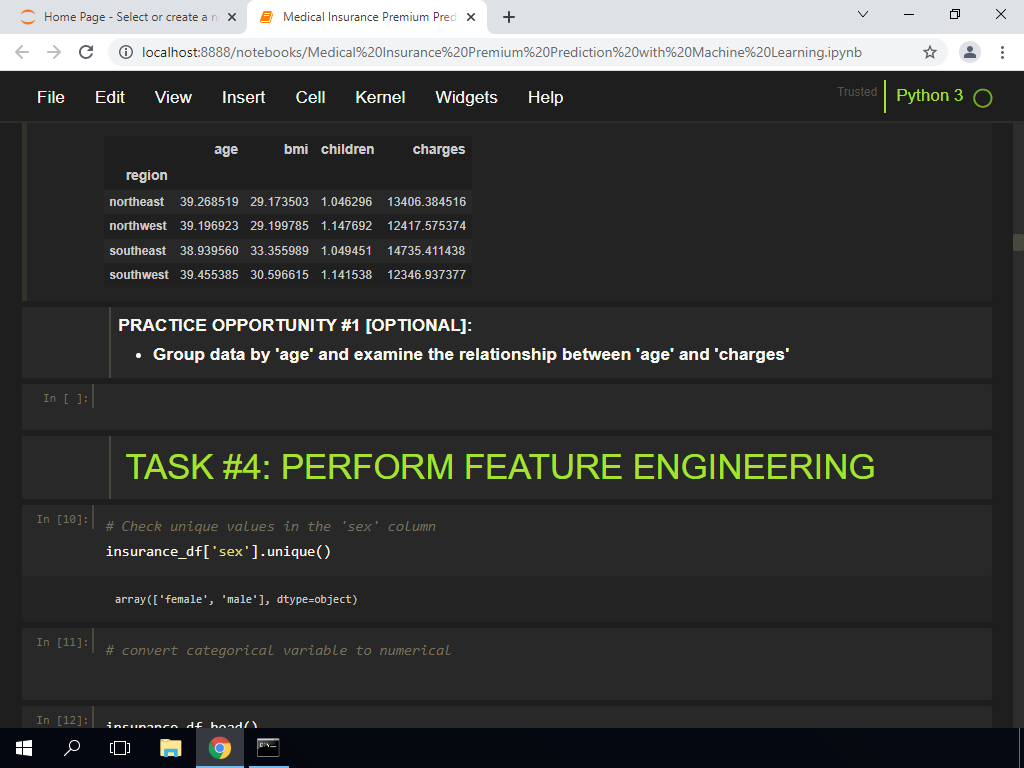Open the View menu
The height and width of the screenshot is (768, 1024).
click(x=173, y=97)
